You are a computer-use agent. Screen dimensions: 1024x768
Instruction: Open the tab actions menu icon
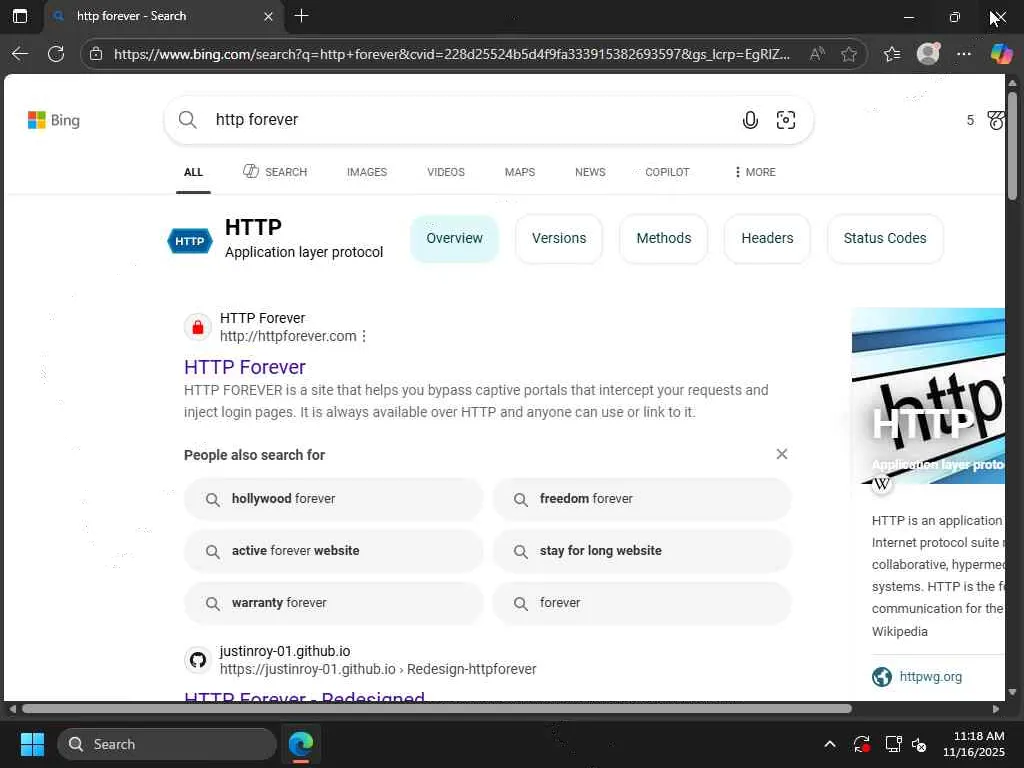pyautogui.click(x=20, y=16)
